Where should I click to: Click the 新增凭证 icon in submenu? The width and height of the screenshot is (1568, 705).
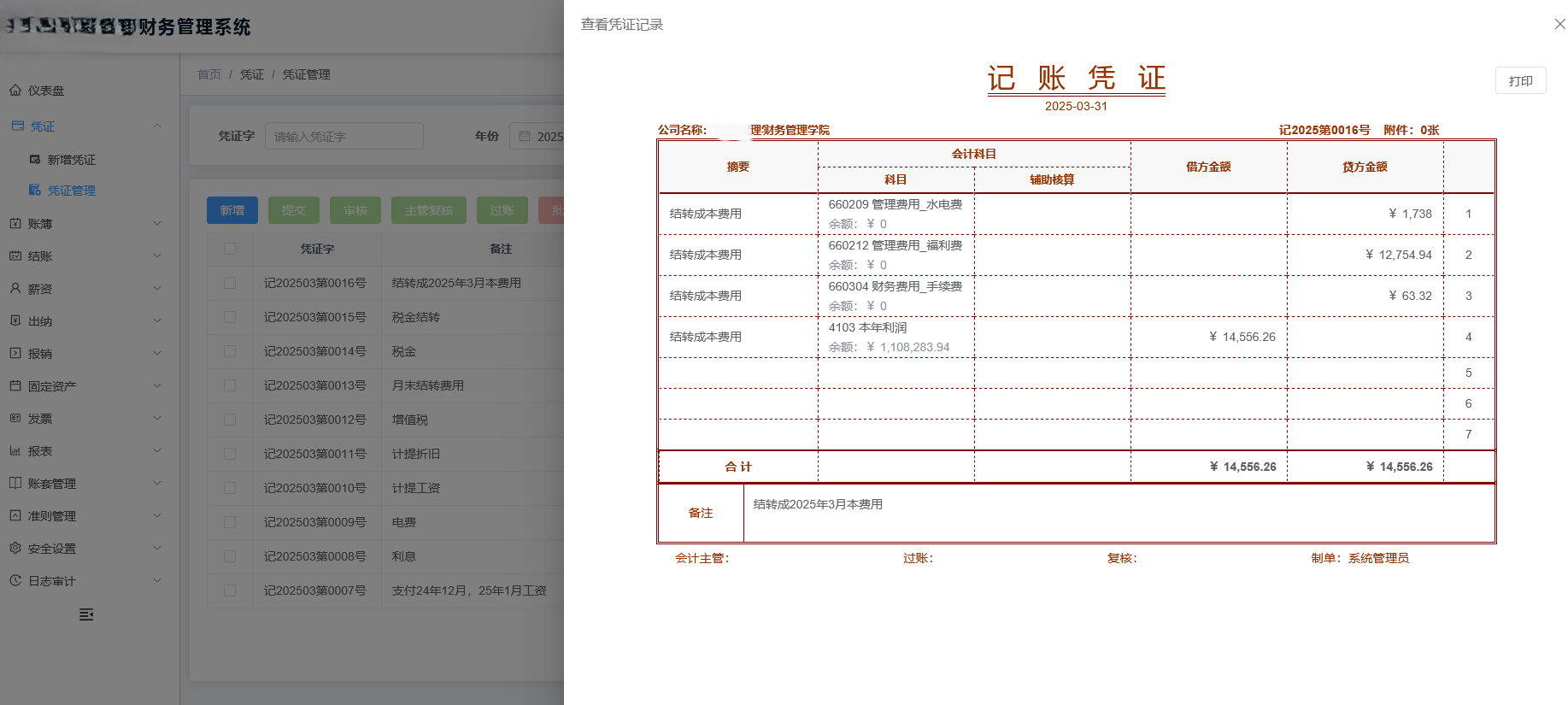(35, 159)
